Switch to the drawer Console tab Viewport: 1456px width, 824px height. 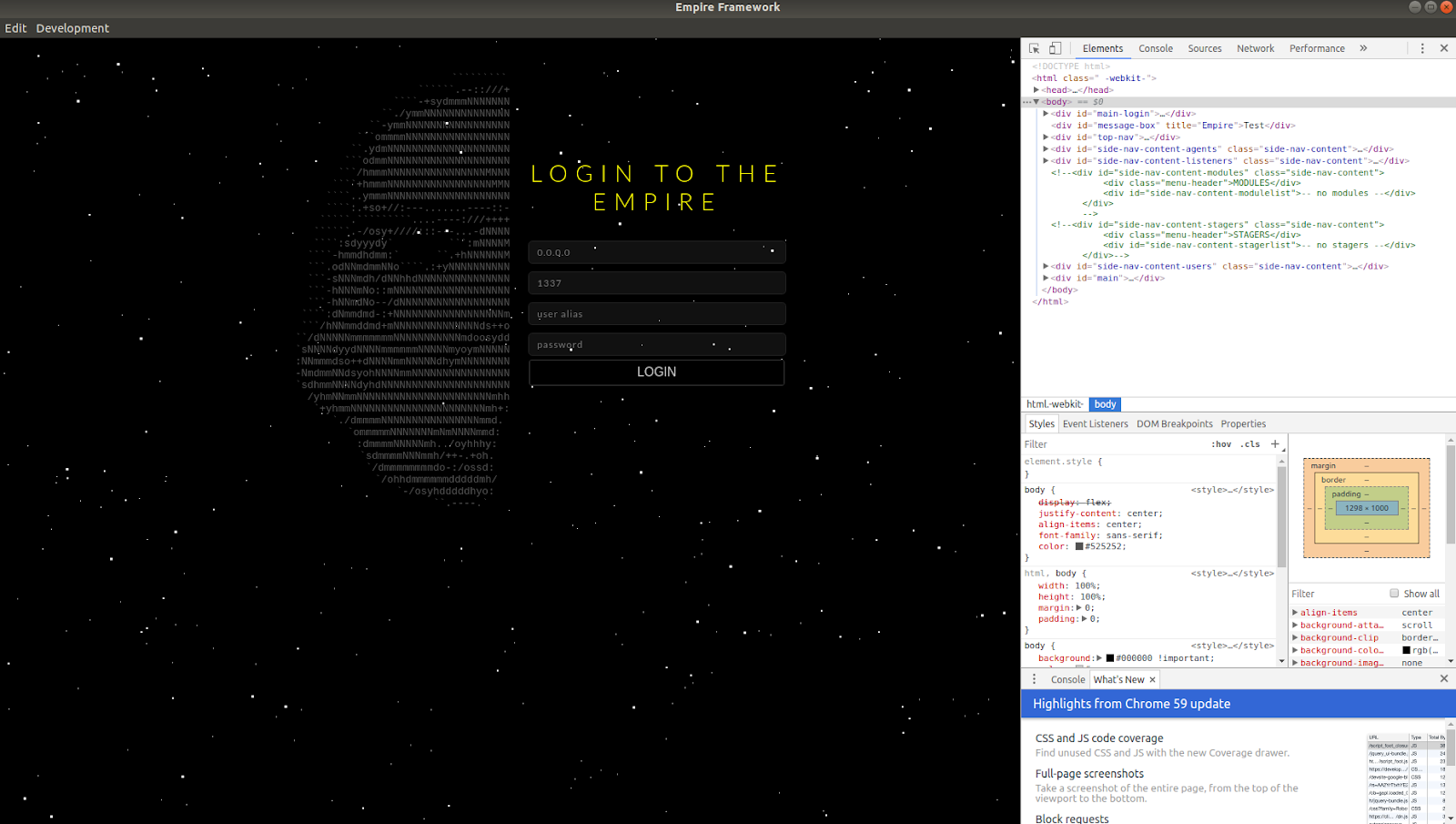[1068, 680]
